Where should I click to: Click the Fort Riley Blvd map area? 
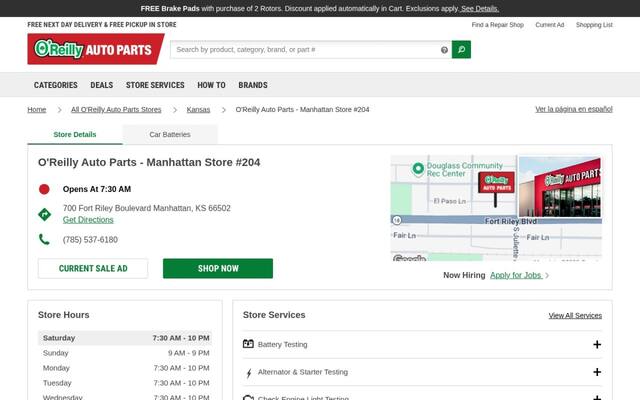pyautogui.click(x=511, y=221)
